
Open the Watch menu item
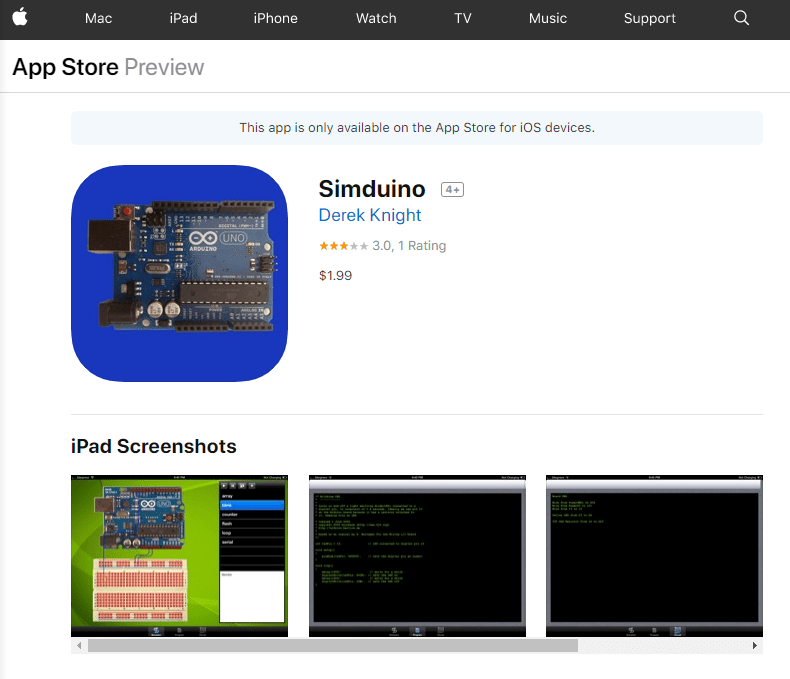click(x=376, y=19)
